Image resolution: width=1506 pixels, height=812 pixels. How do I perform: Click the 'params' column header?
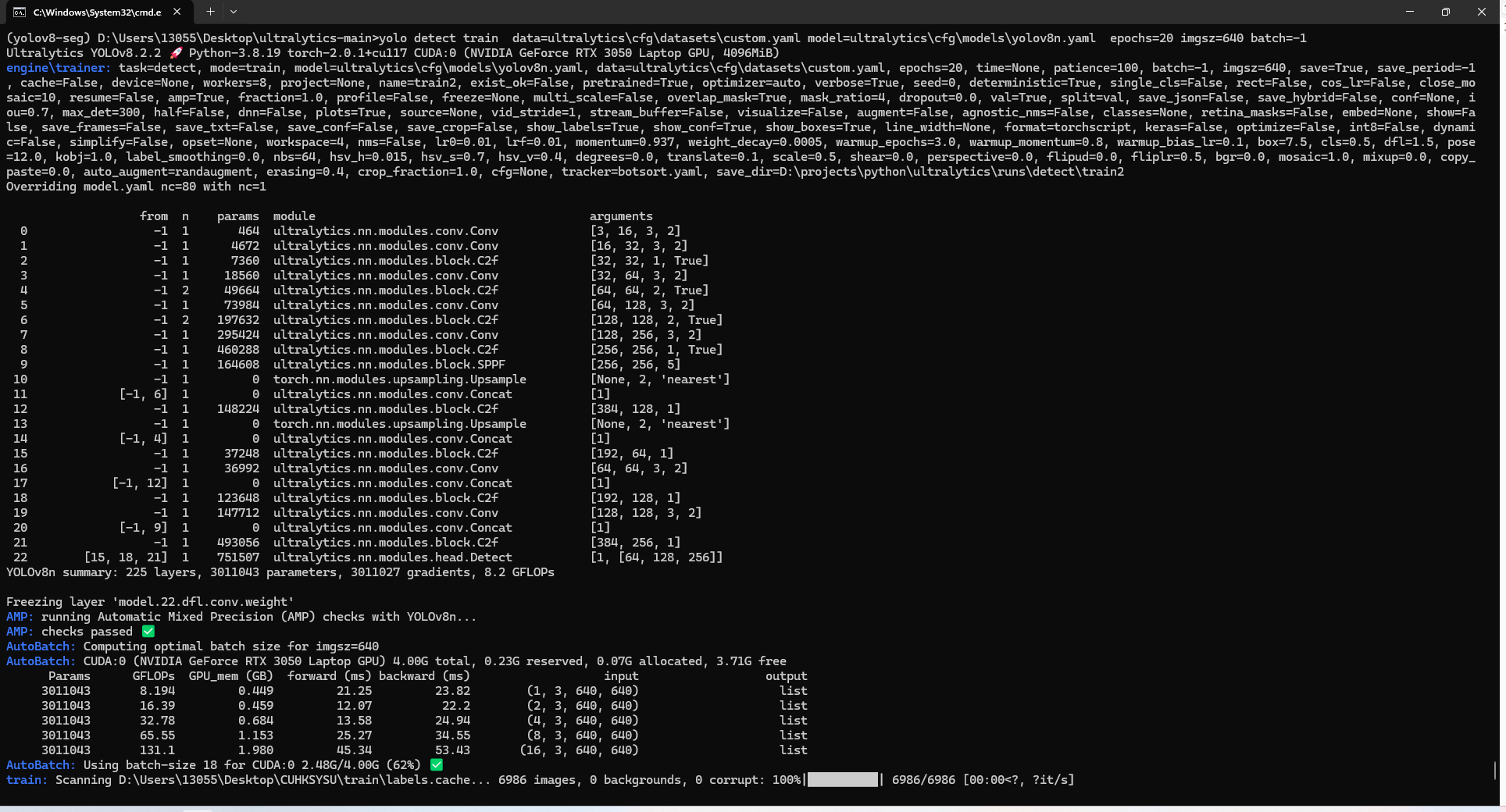[x=238, y=216]
